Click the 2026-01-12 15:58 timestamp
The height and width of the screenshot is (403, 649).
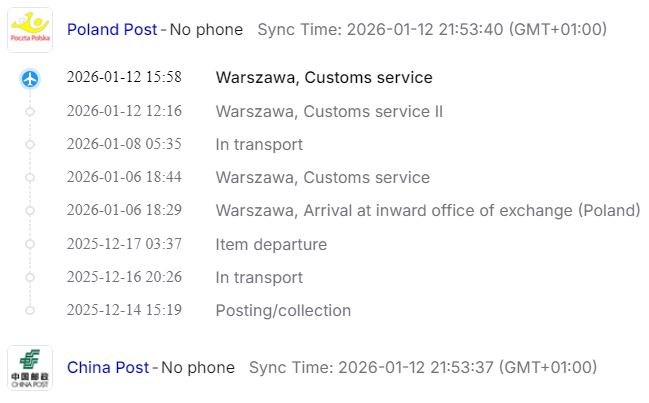(124, 78)
